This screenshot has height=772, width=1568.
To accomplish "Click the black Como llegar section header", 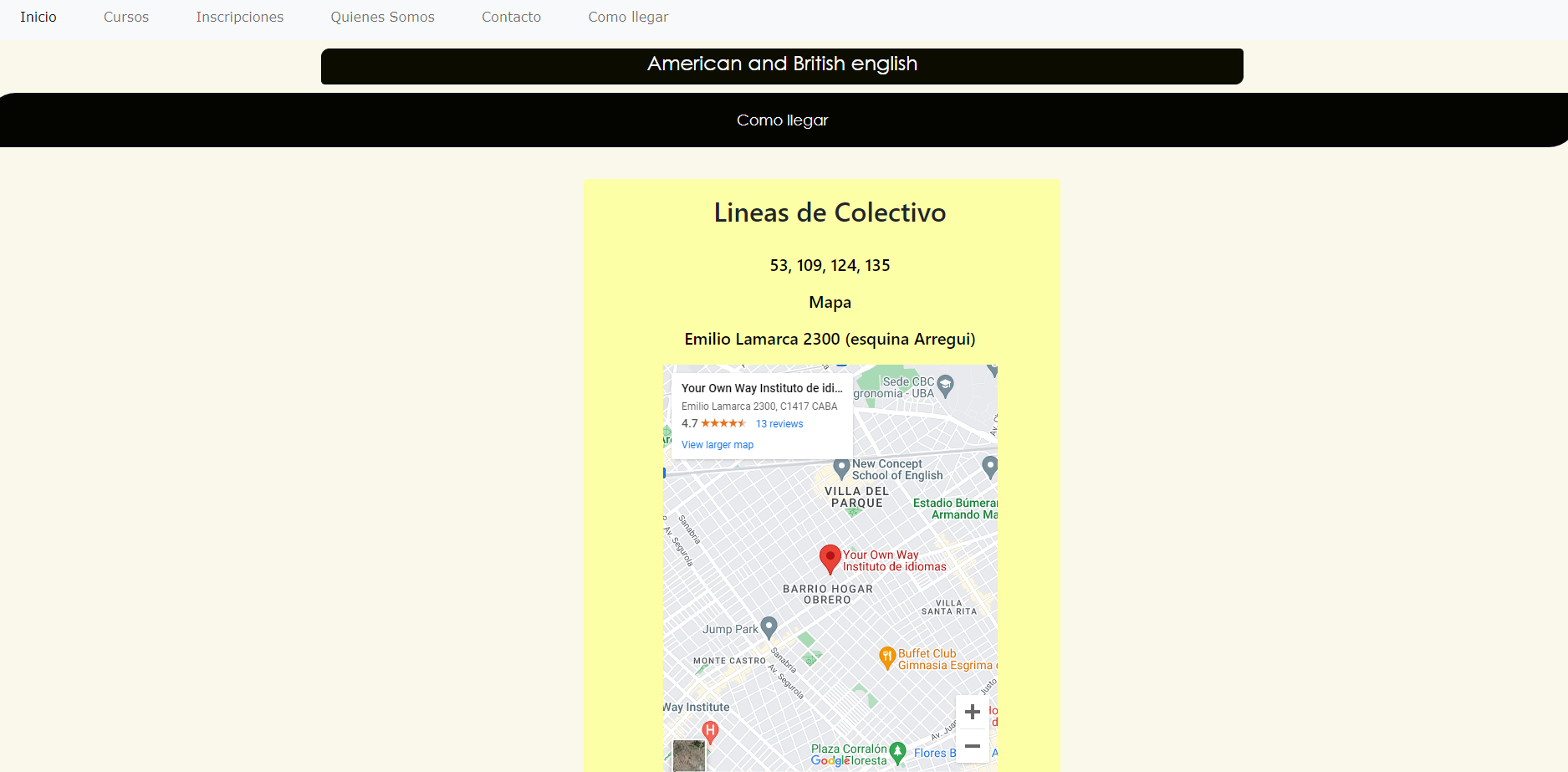I will pyautogui.click(x=784, y=120).
